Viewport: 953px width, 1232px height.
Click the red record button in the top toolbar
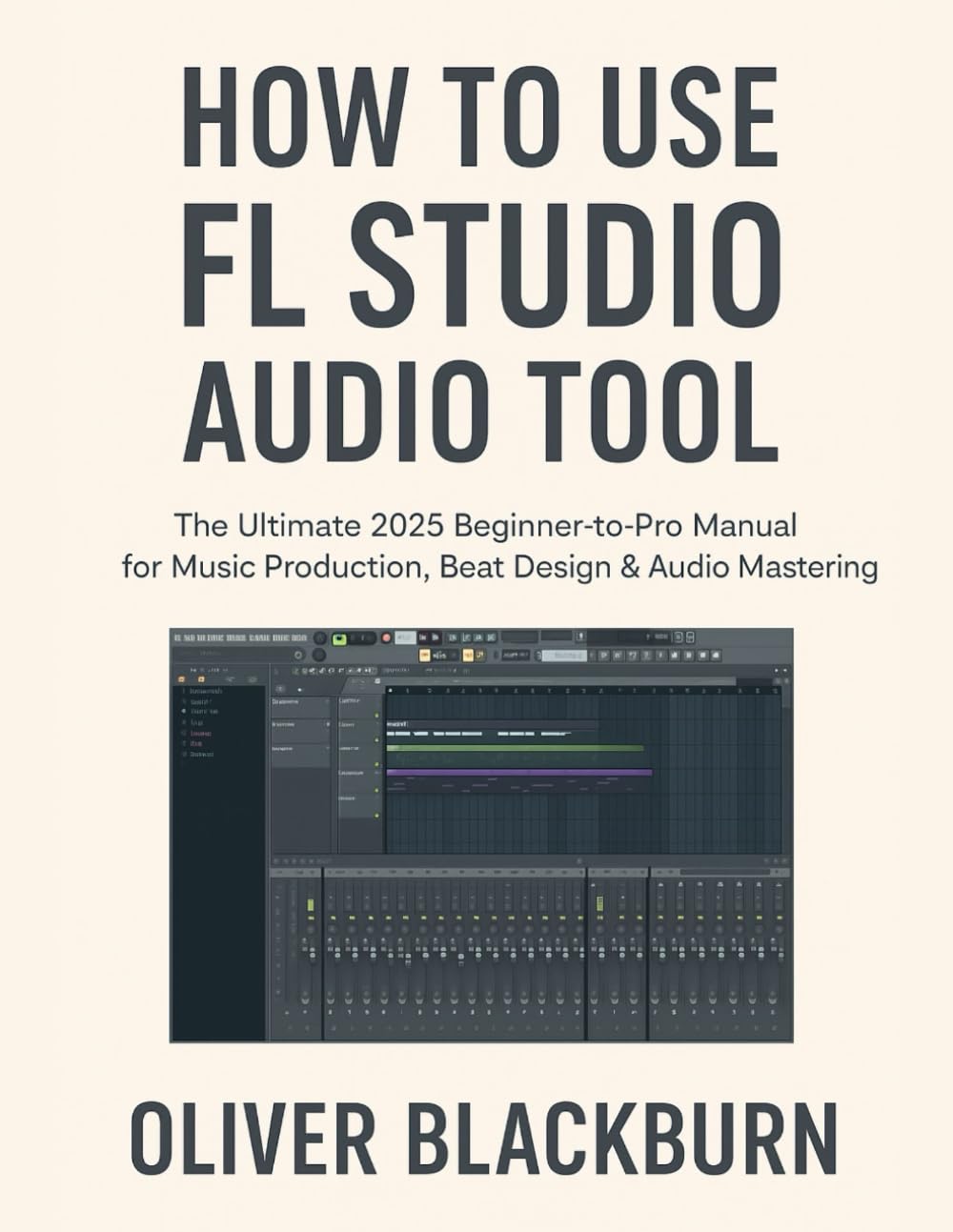[386, 637]
